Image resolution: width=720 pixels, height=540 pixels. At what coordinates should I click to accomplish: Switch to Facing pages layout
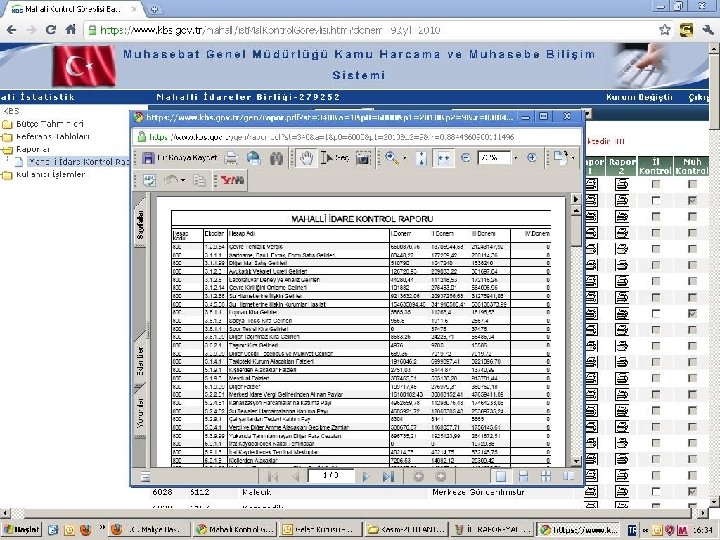568,477
